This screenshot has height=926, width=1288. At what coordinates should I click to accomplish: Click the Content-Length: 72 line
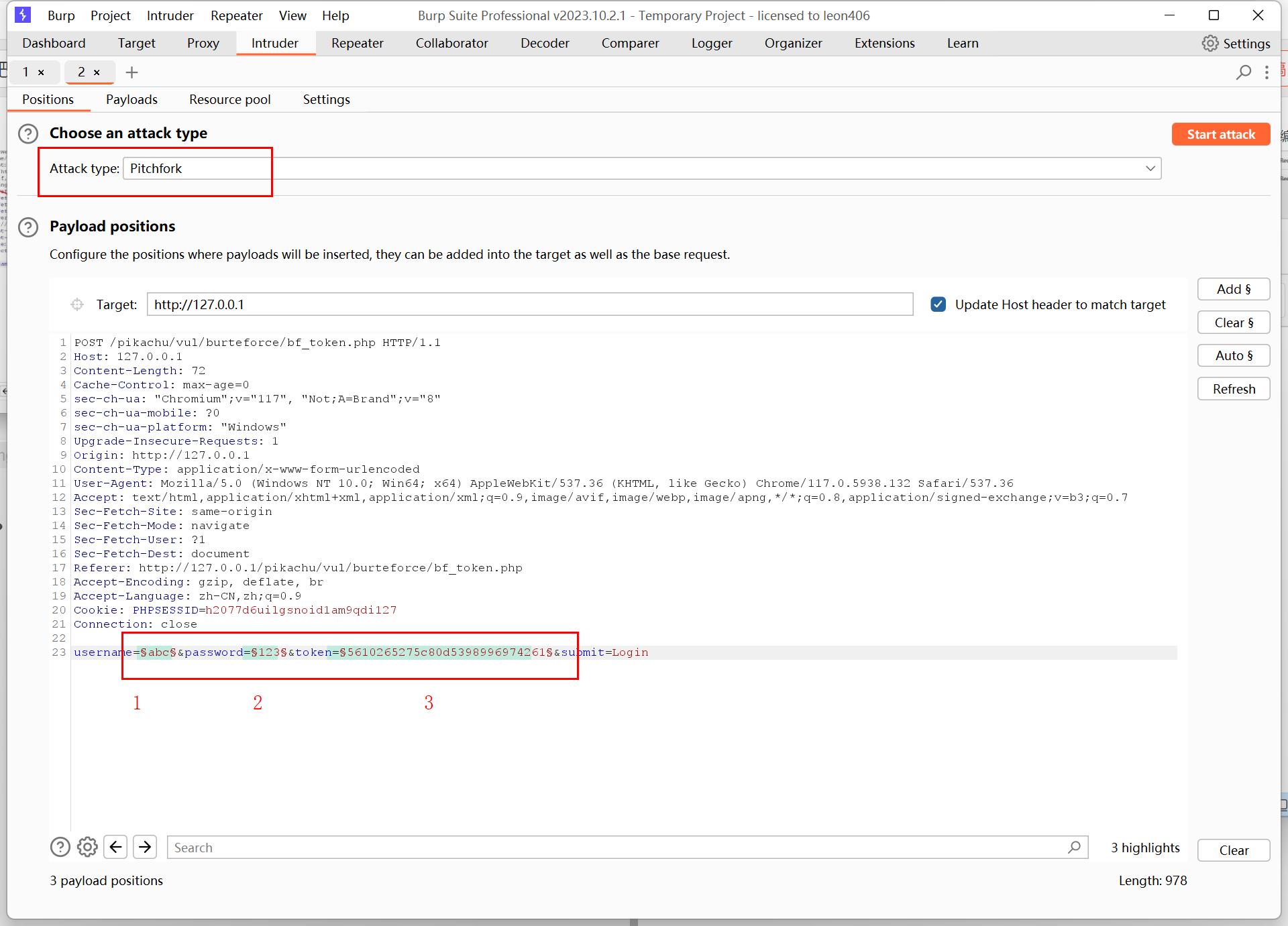[x=140, y=371]
